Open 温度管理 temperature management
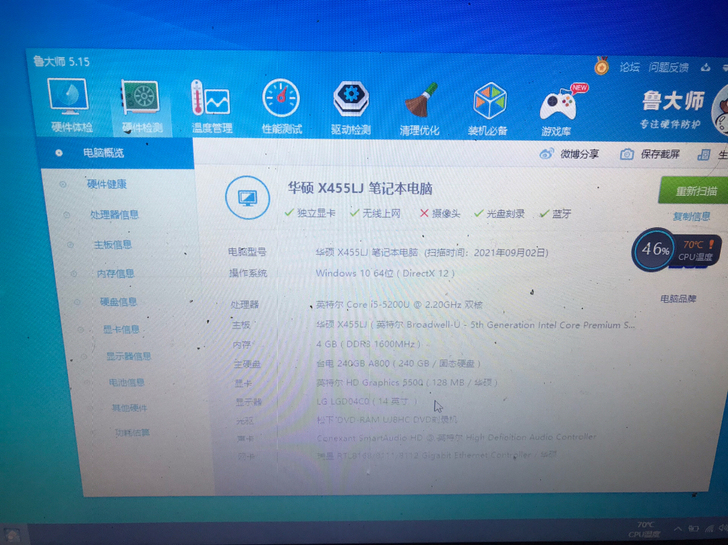Screen dimensions: 728x545 tap(212, 107)
